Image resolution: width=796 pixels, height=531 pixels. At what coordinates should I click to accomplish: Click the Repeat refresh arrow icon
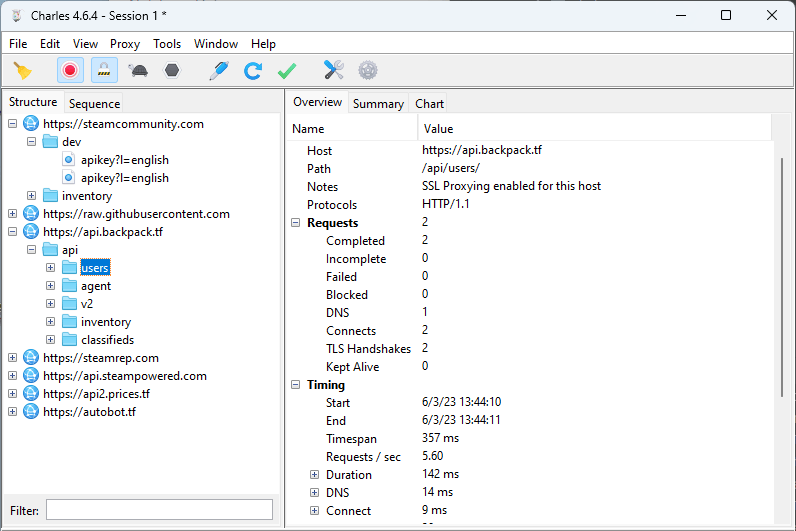[253, 70]
